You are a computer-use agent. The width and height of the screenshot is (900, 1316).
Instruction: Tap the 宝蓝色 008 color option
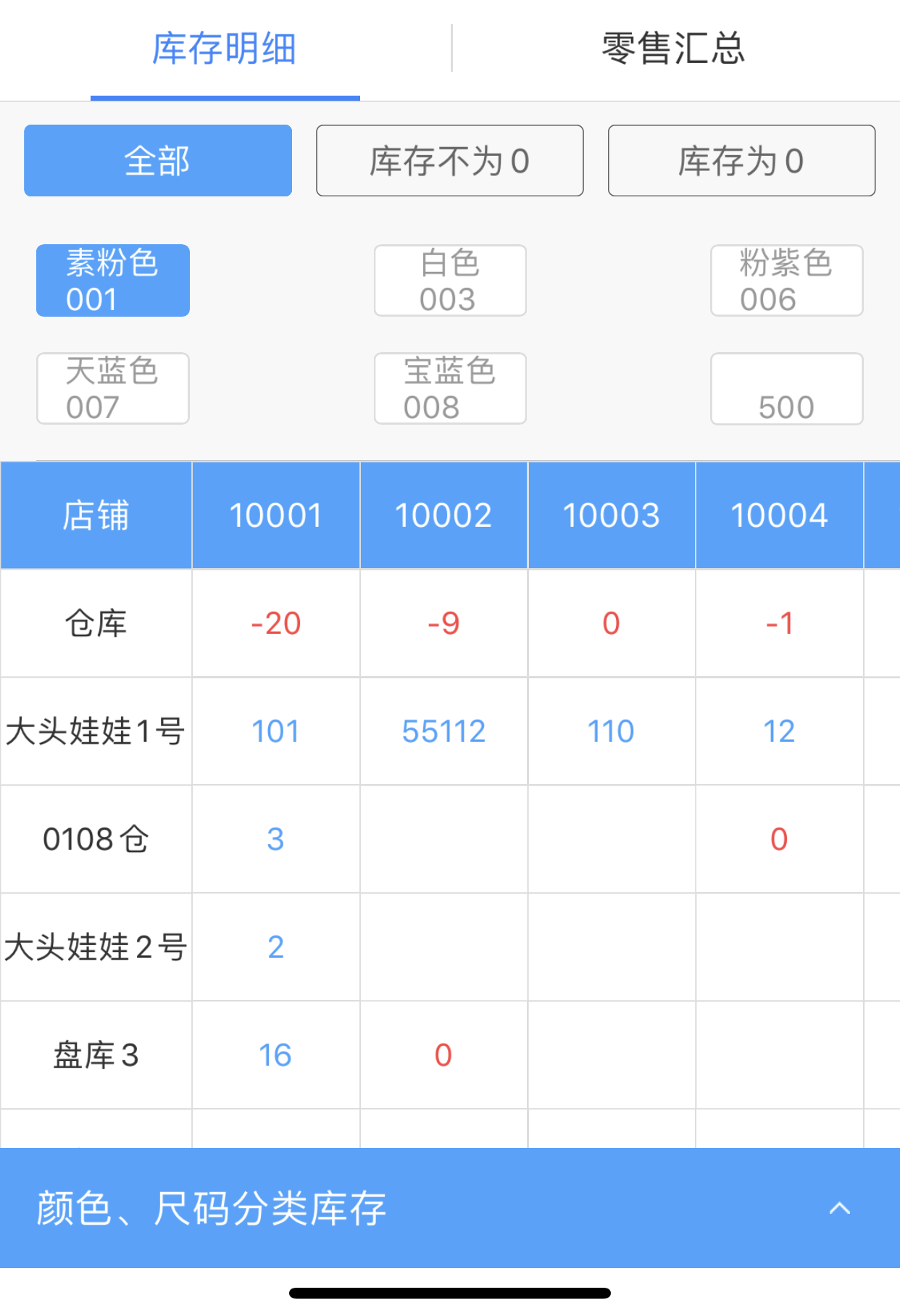(450, 388)
